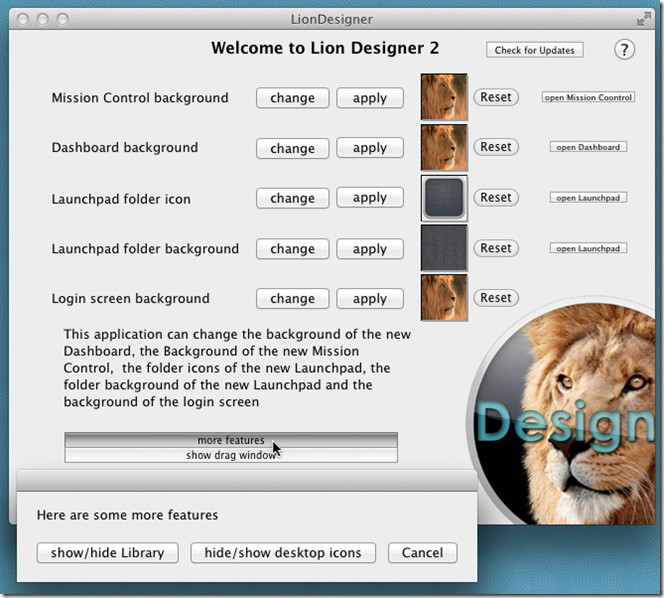Screen dimensions: 664x598
Task: Click the Welcome to Lion Designer 2 heading
Action: pos(325,48)
